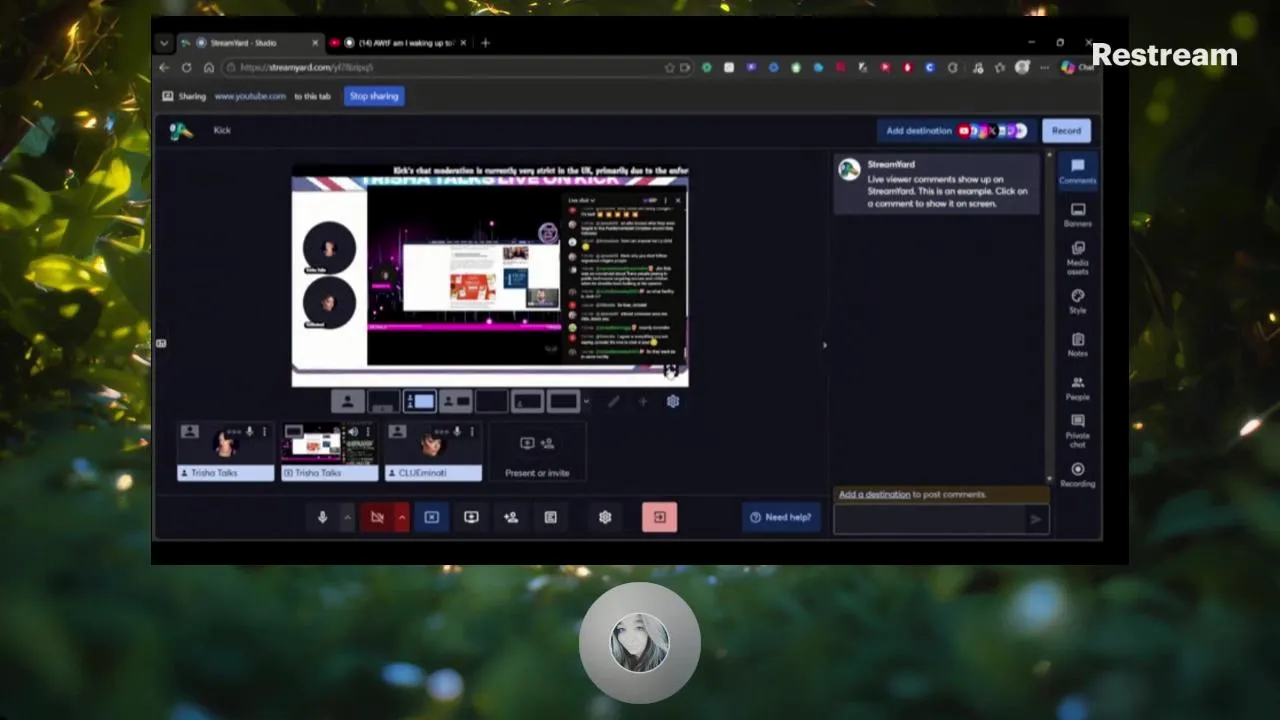Bookmark page with star icon

pyautogui.click(x=669, y=67)
